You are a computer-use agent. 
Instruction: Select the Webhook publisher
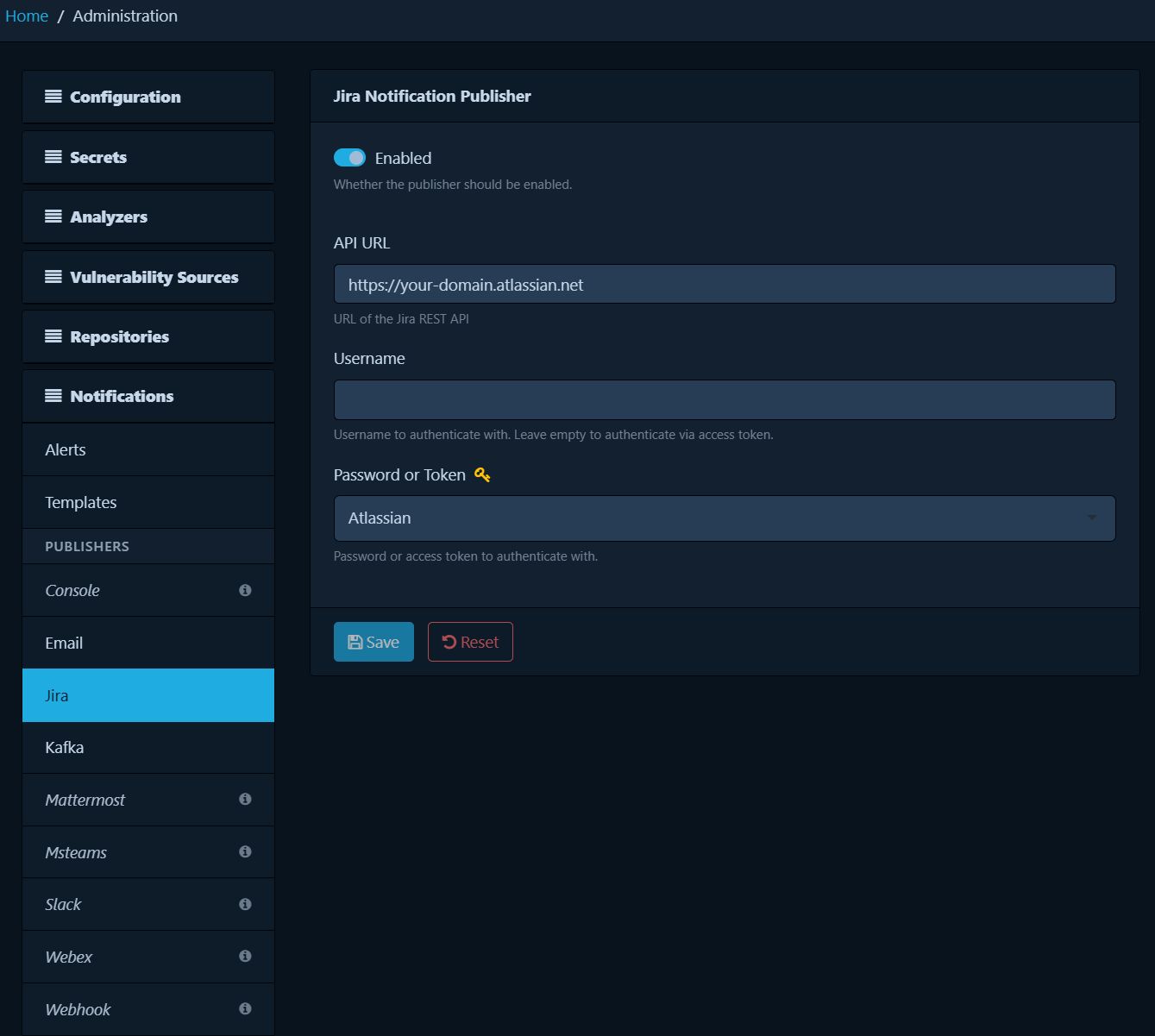coord(148,1009)
